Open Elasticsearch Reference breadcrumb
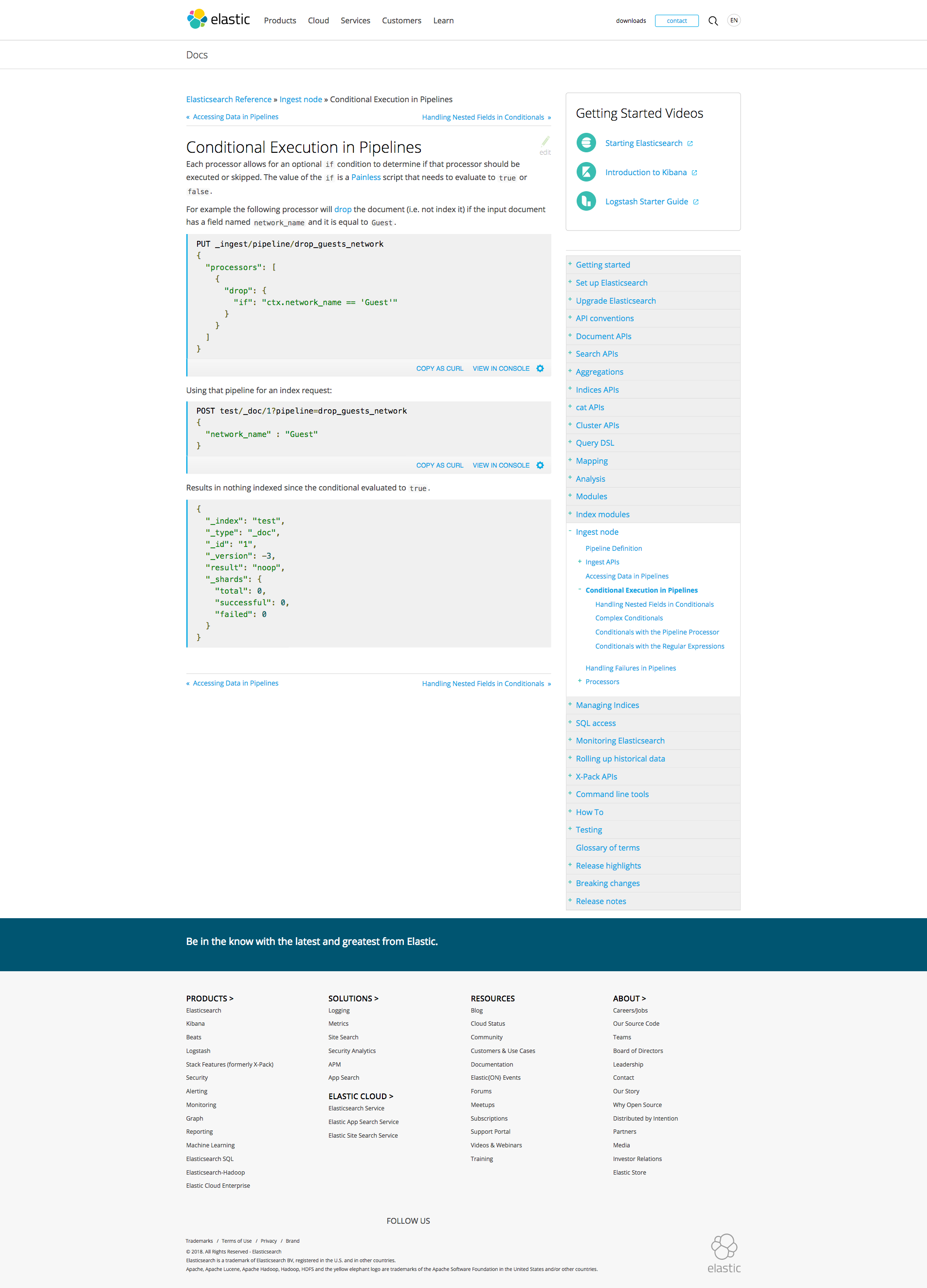This screenshot has width=927, height=1288. click(229, 99)
